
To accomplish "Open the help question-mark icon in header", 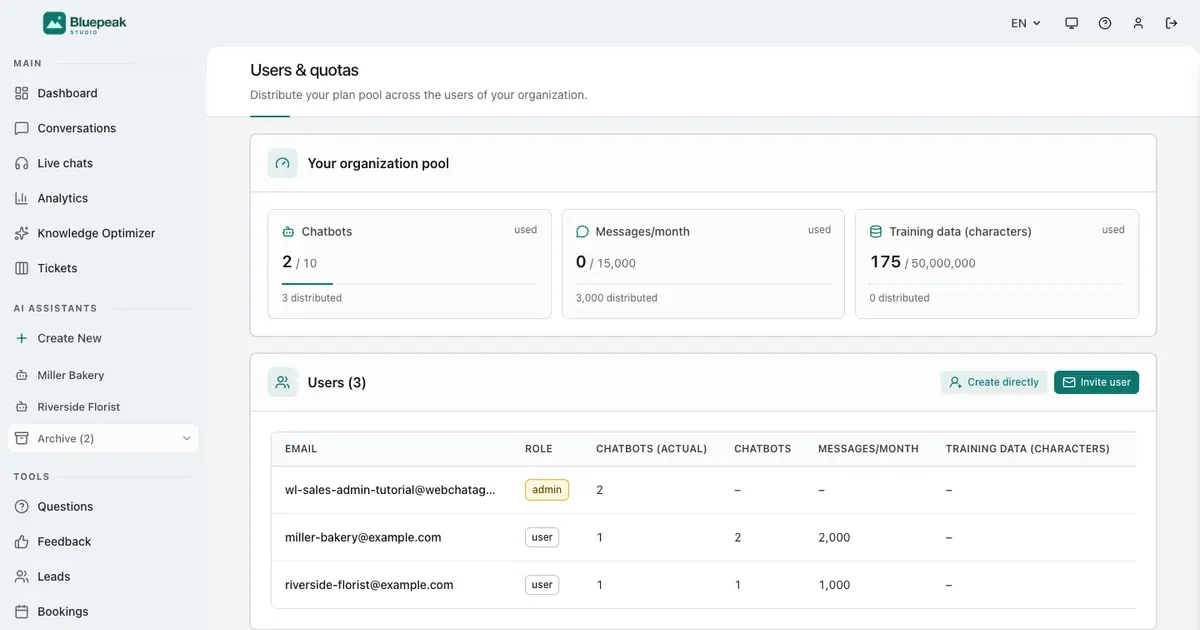I will (1105, 23).
